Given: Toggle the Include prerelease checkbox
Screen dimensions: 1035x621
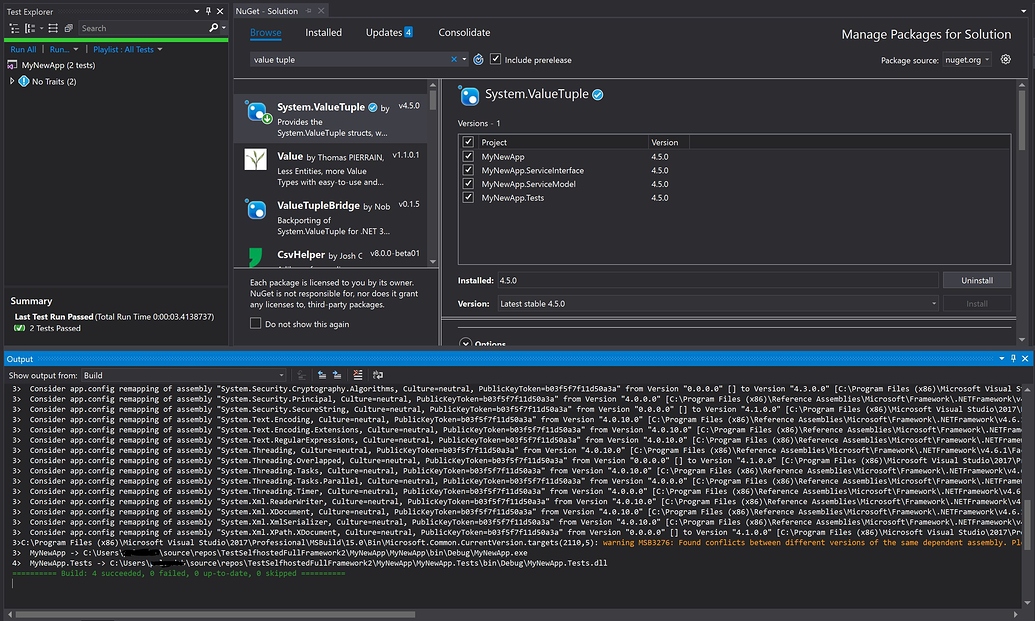Looking at the screenshot, I should (495, 59).
